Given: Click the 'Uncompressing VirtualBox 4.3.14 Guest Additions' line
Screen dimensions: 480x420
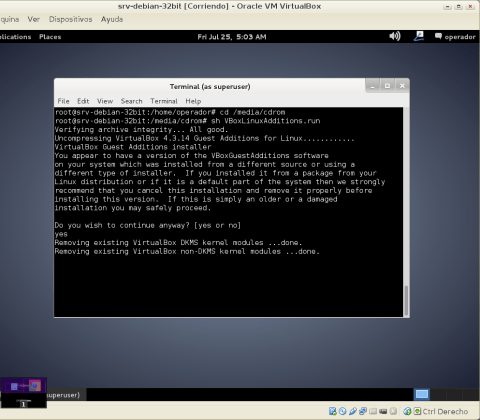Looking at the screenshot, I should [204, 138].
